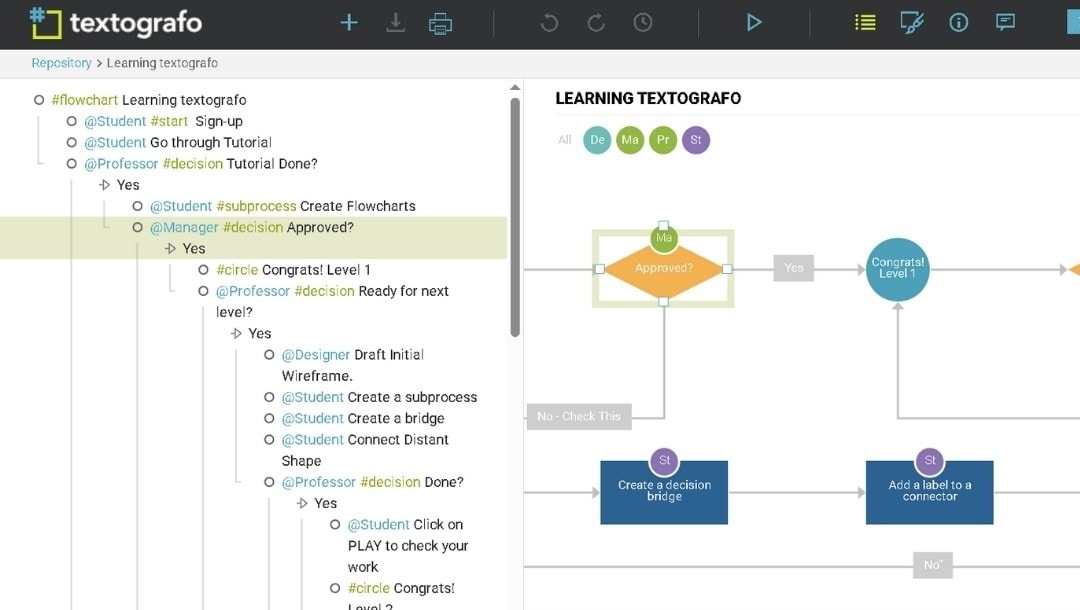Redo the last change
This screenshot has width=1080, height=610.
coord(596,23)
